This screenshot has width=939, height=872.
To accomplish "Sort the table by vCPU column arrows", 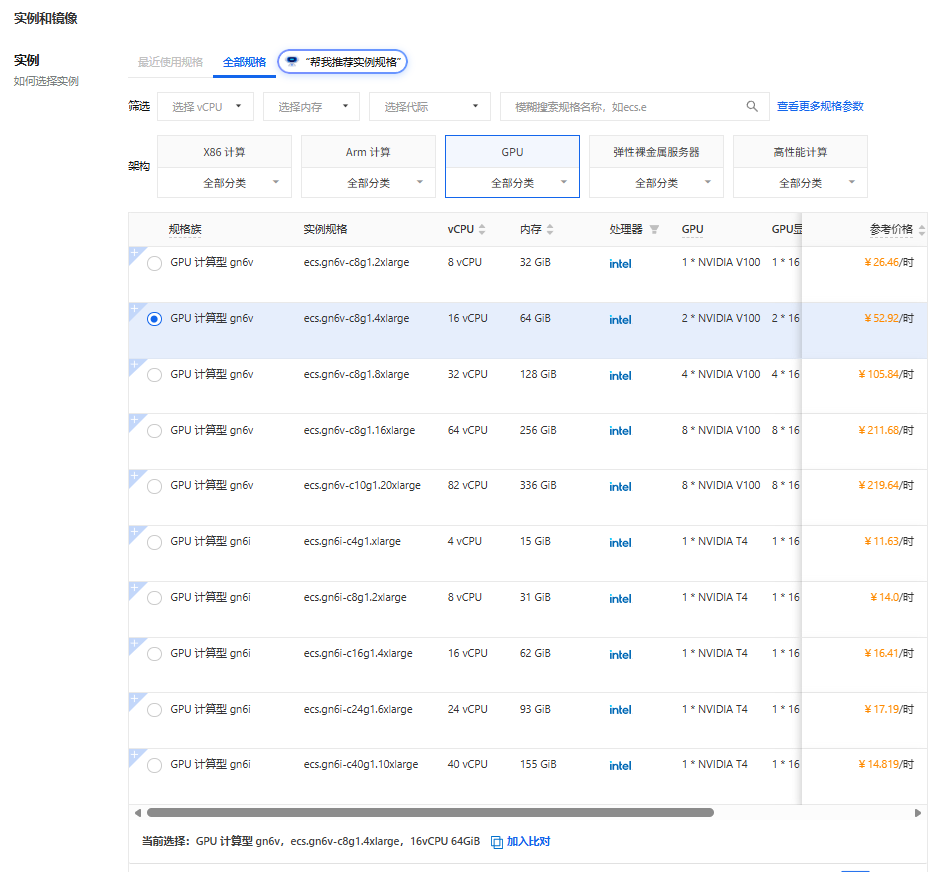I will 482,230.
